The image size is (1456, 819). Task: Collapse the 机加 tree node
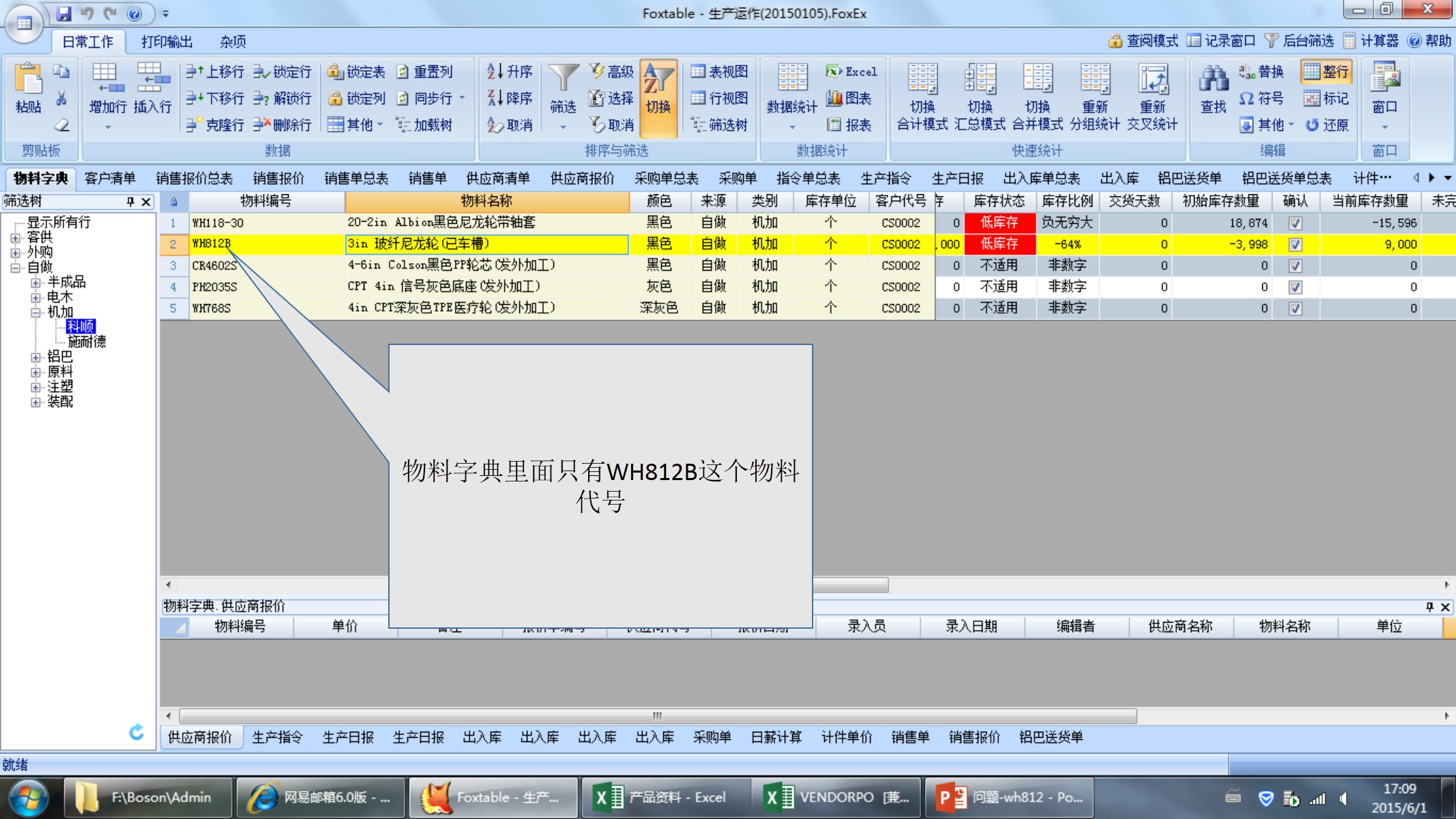35,313
